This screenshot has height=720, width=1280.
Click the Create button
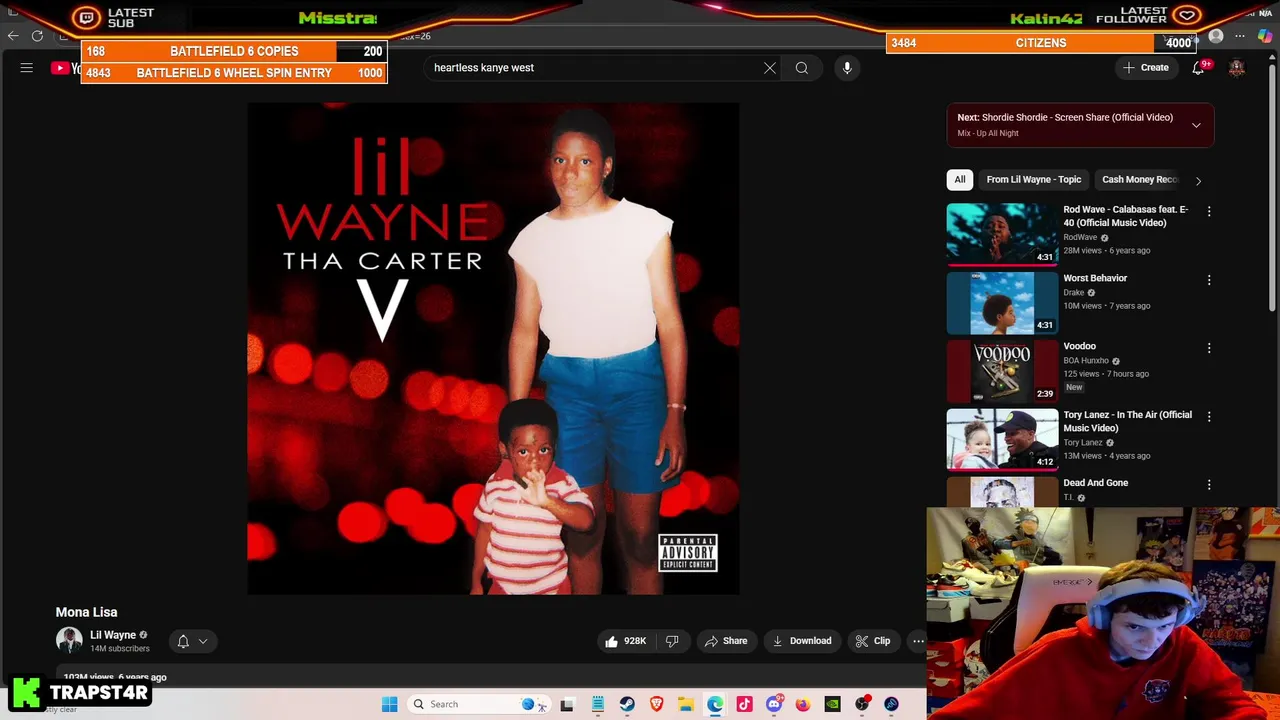(x=1146, y=68)
